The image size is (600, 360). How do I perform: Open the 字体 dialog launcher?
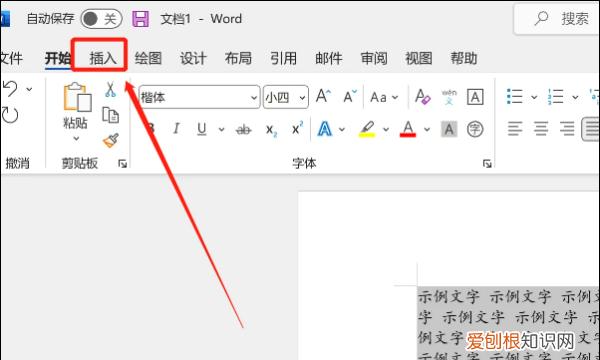coord(487,164)
